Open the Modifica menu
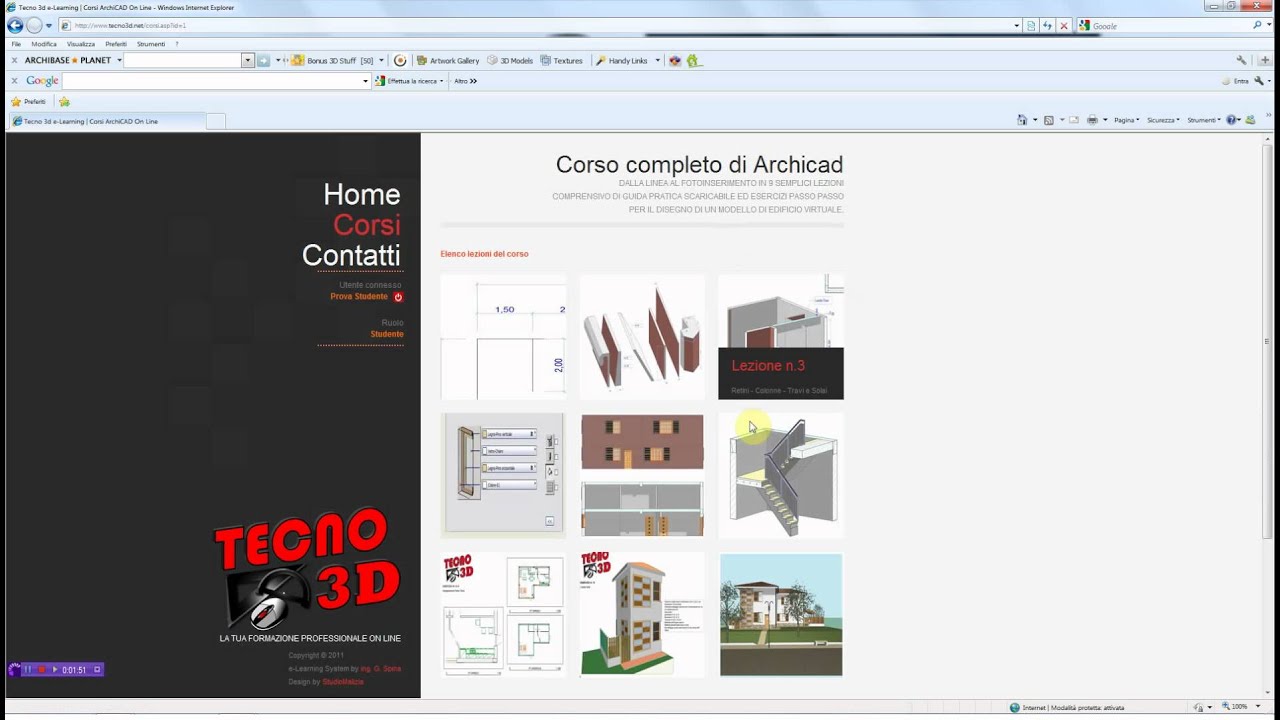 [x=44, y=44]
